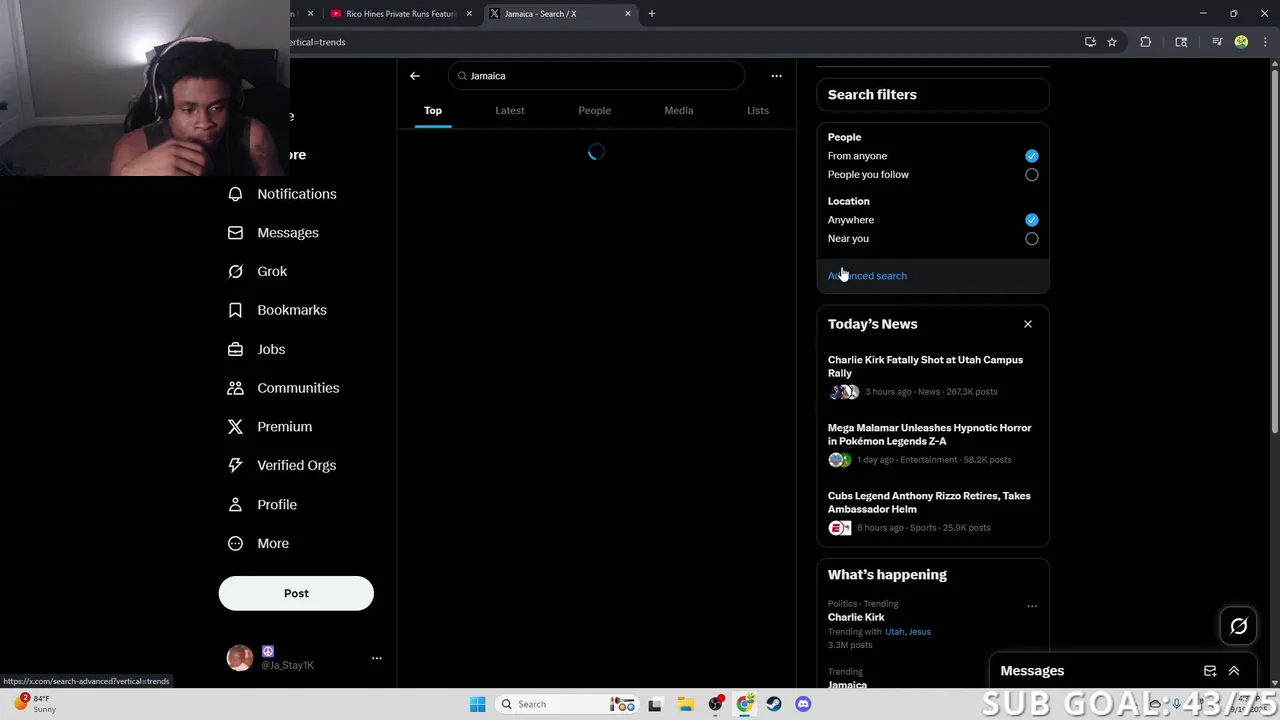Open Chrome extensions puzzle icon

click(1145, 42)
